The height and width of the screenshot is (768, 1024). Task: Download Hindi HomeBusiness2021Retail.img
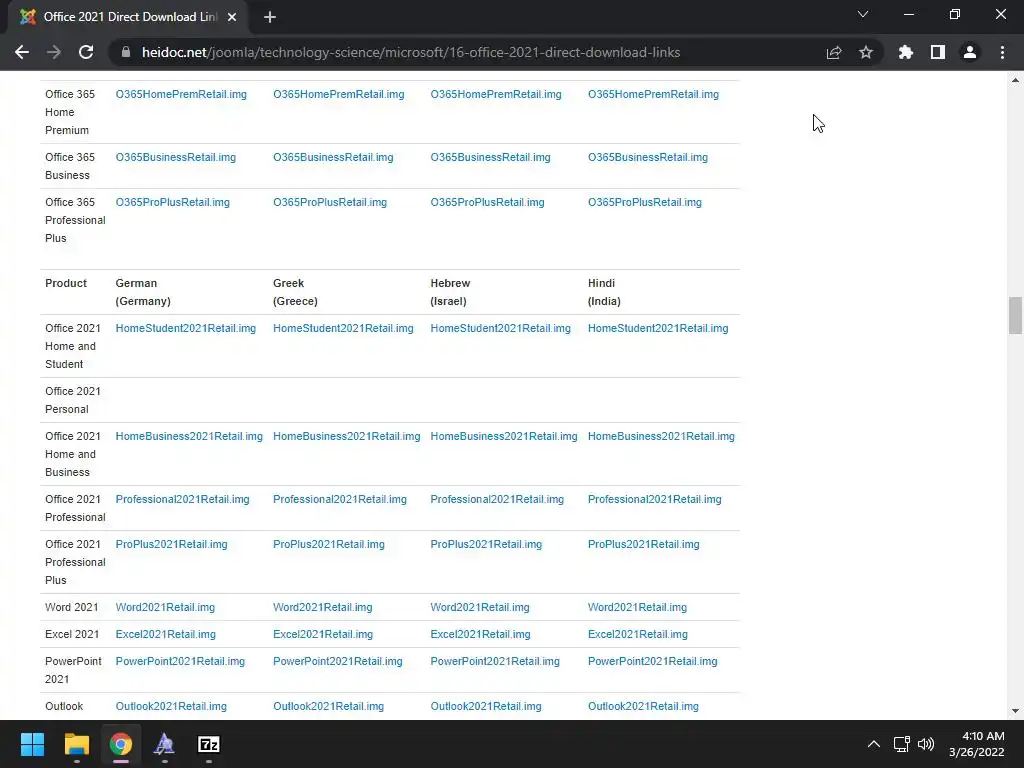tap(661, 436)
